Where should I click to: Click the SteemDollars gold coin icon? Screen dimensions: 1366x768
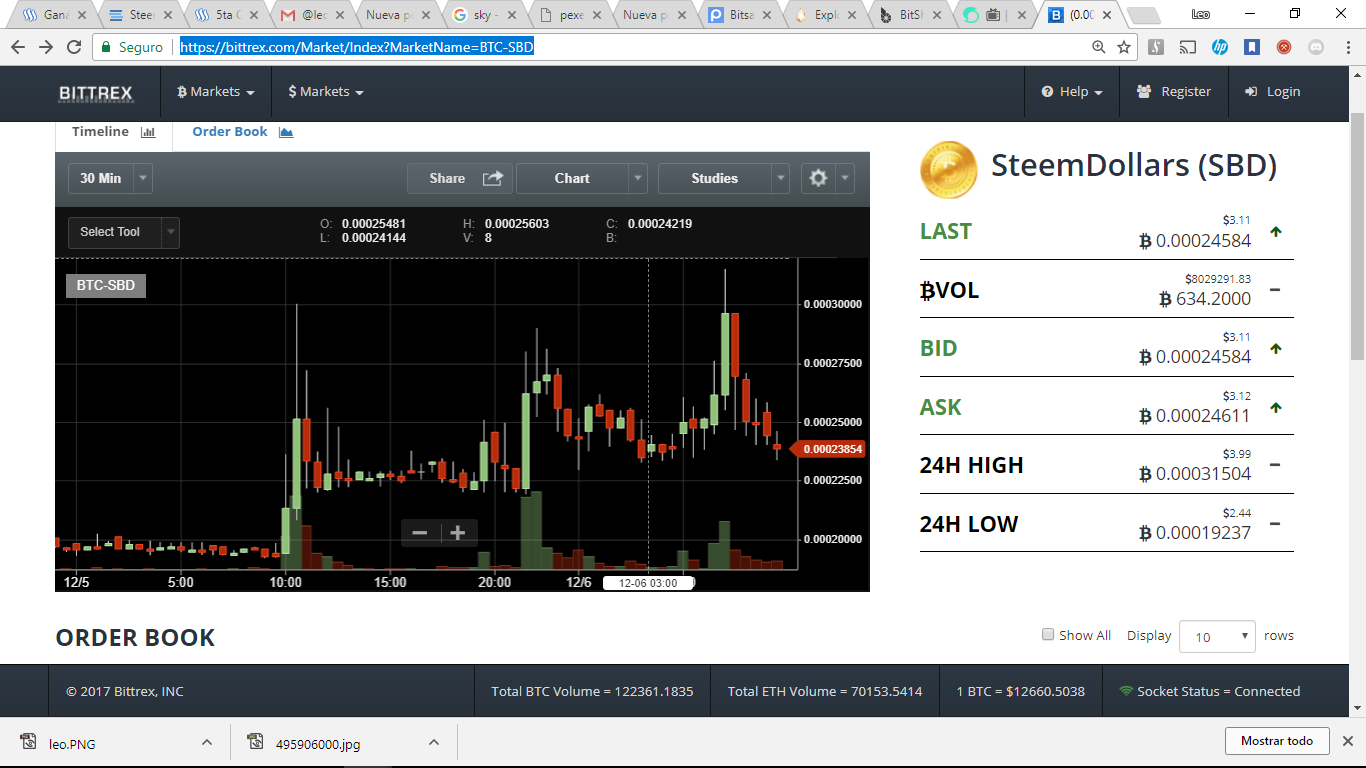pos(948,170)
